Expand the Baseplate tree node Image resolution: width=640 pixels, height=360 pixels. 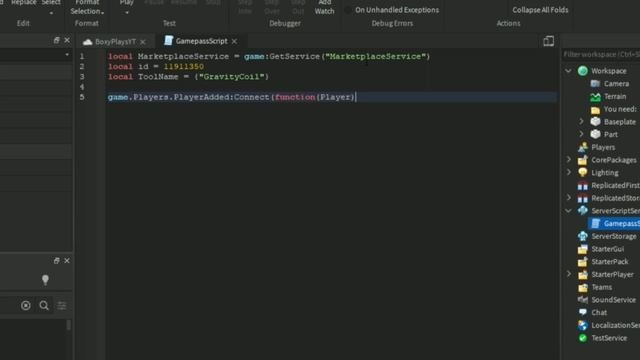click(x=581, y=121)
